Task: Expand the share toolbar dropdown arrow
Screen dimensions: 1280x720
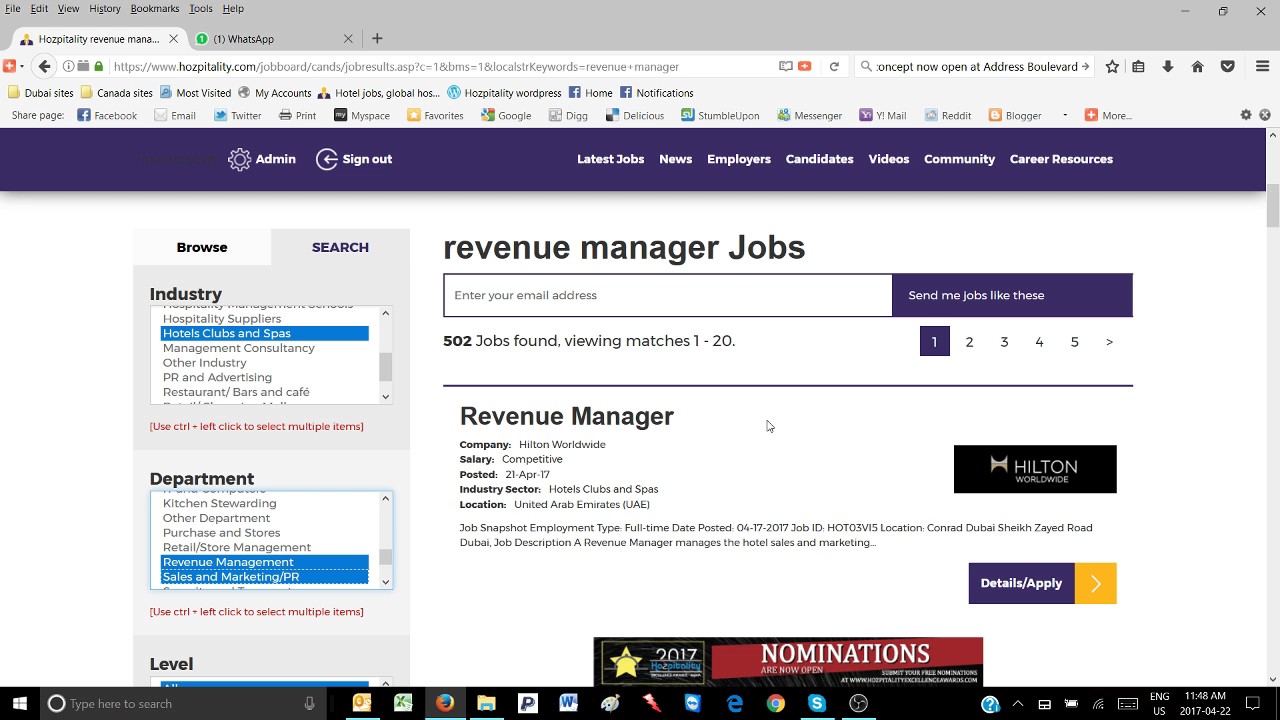Action: (1064, 115)
